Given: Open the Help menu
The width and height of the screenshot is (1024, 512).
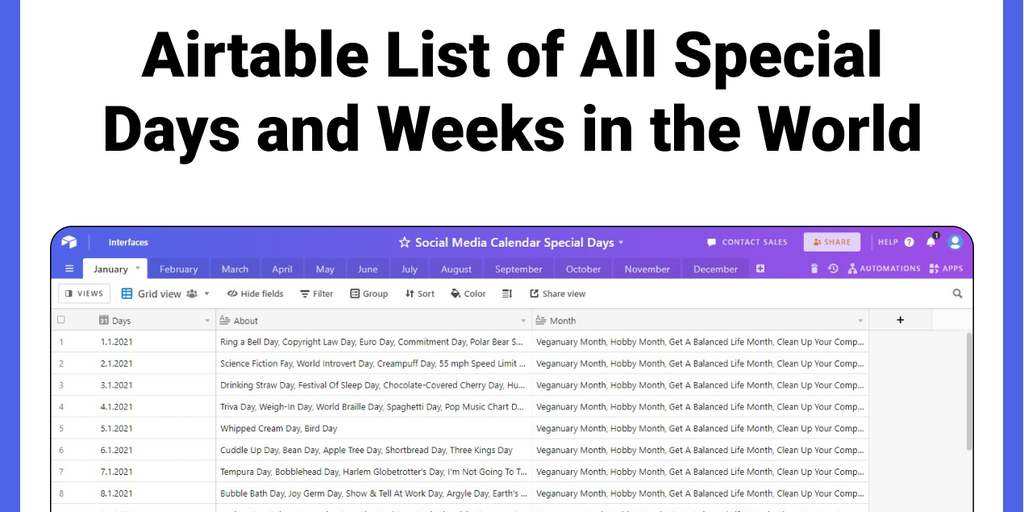Looking at the screenshot, I should [896, 242].
